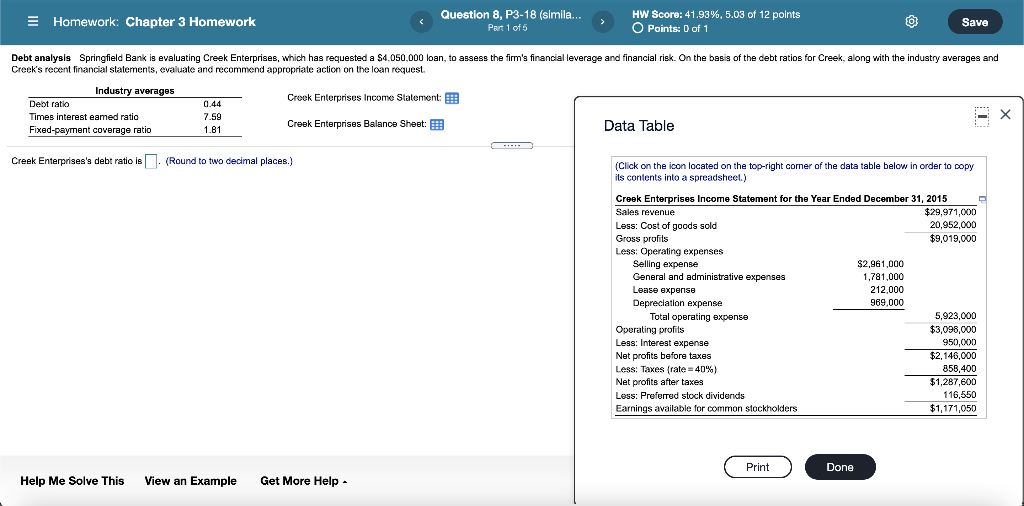Click the Sales revenue value $29,971,000
This screenshot has height=506, width=1024.
(x=951, y=212)
